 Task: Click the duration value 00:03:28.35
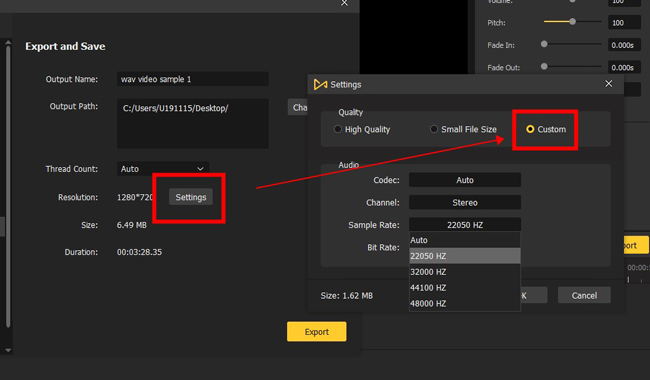139,252
